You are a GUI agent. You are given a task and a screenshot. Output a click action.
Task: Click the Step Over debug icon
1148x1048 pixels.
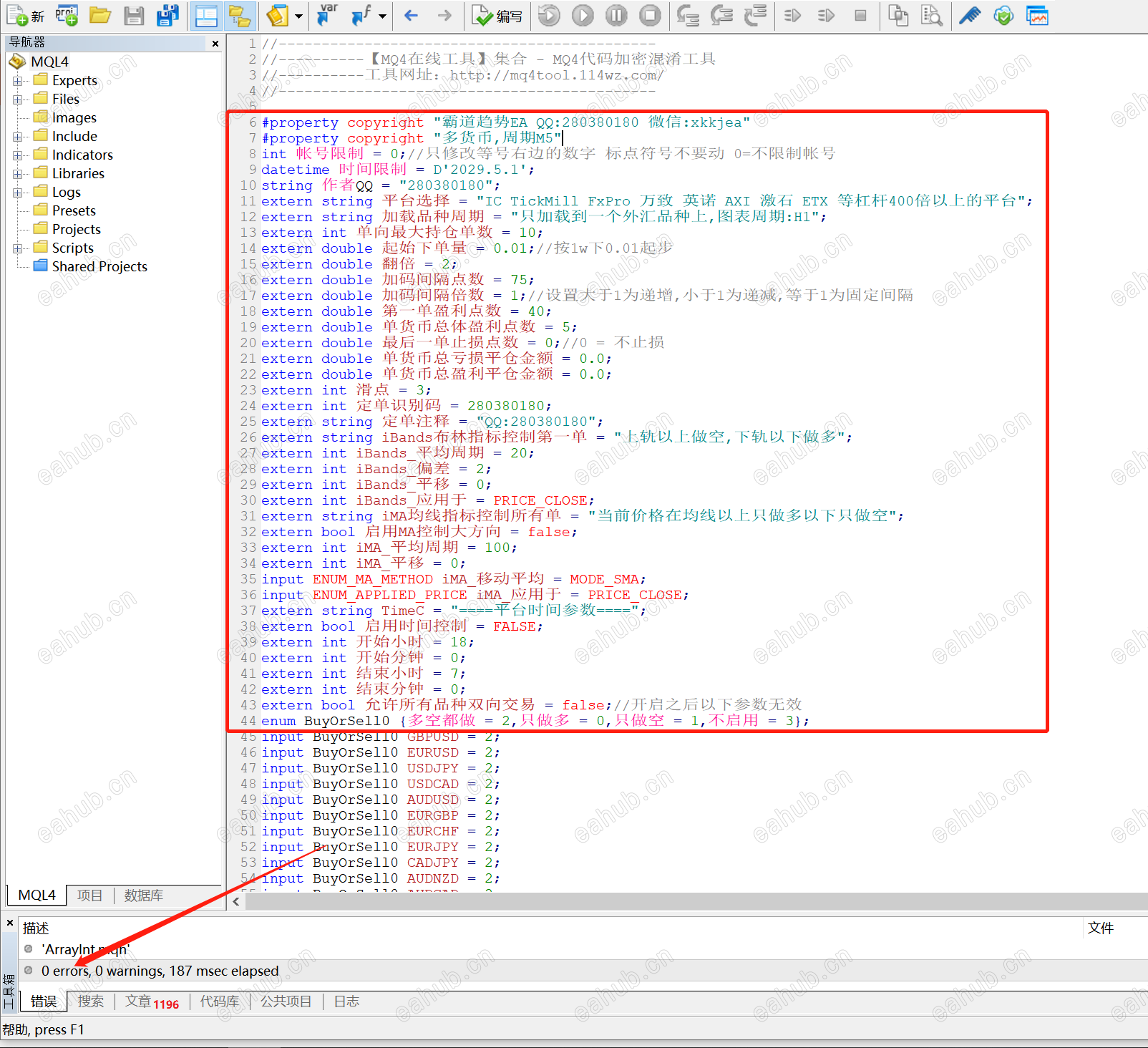[721, 16]
